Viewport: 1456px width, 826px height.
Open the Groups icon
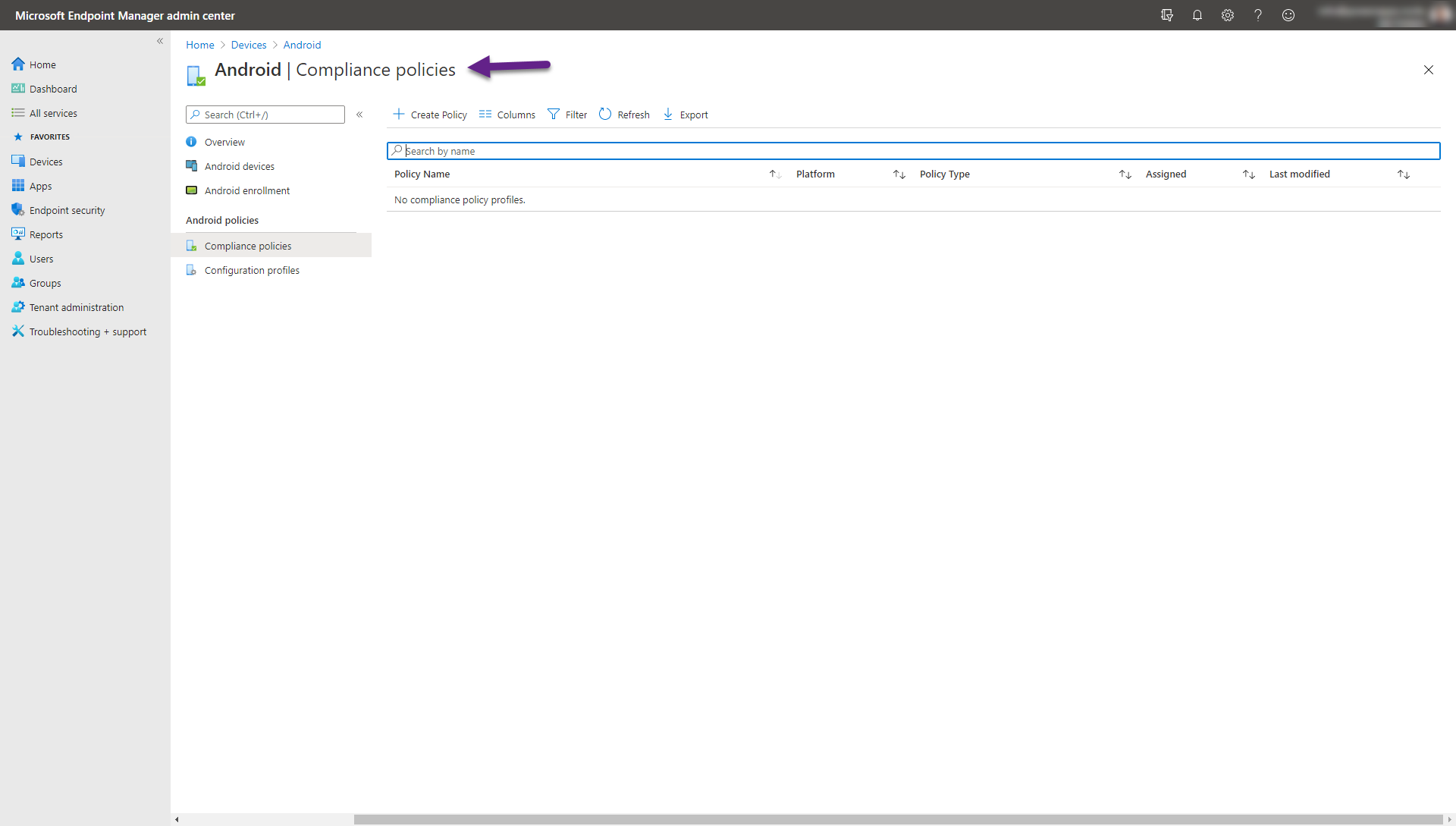[18, 283]
